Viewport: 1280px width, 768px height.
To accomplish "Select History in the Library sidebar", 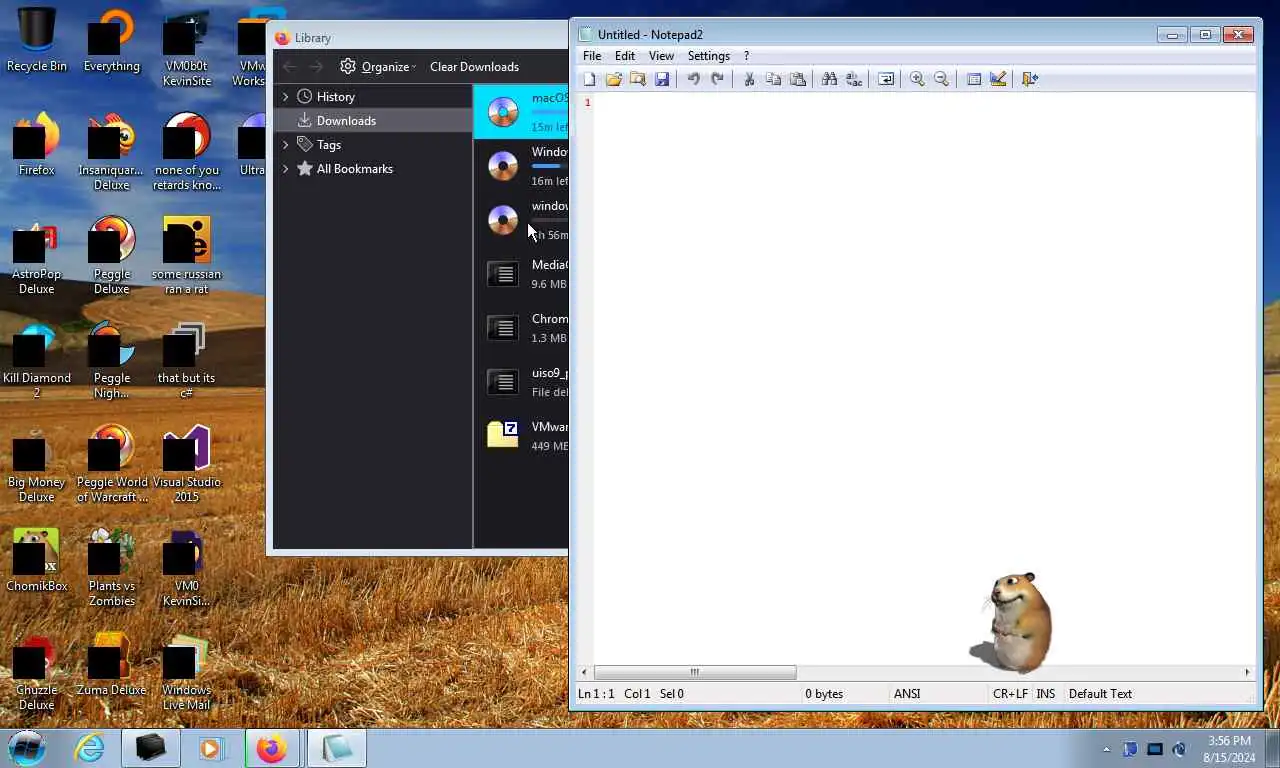I will point(373,97).
